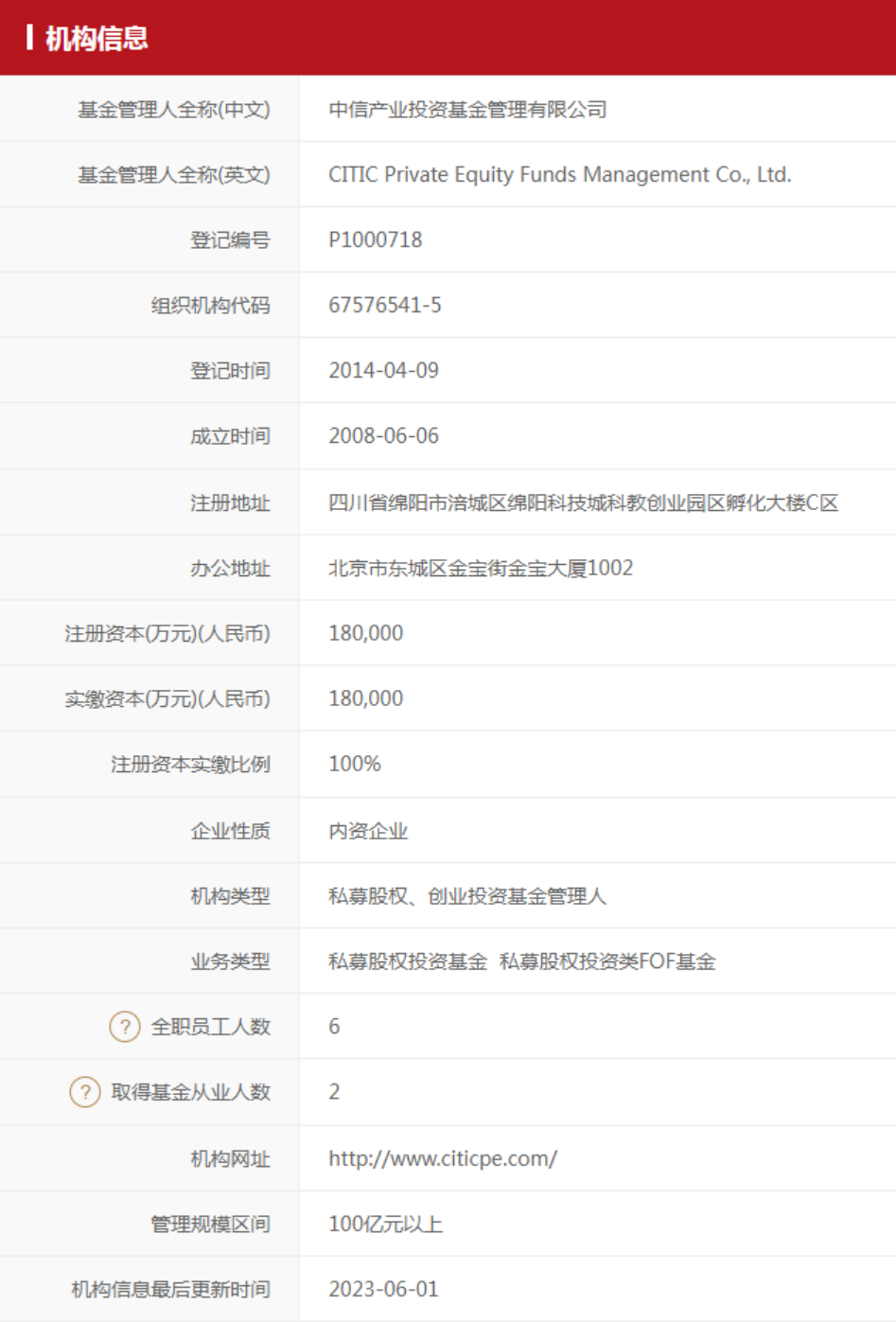The height and width of the screenshot is (1322, 896).
Task: Click establishment date 2008-06-06
Action: tap(384, 436)
